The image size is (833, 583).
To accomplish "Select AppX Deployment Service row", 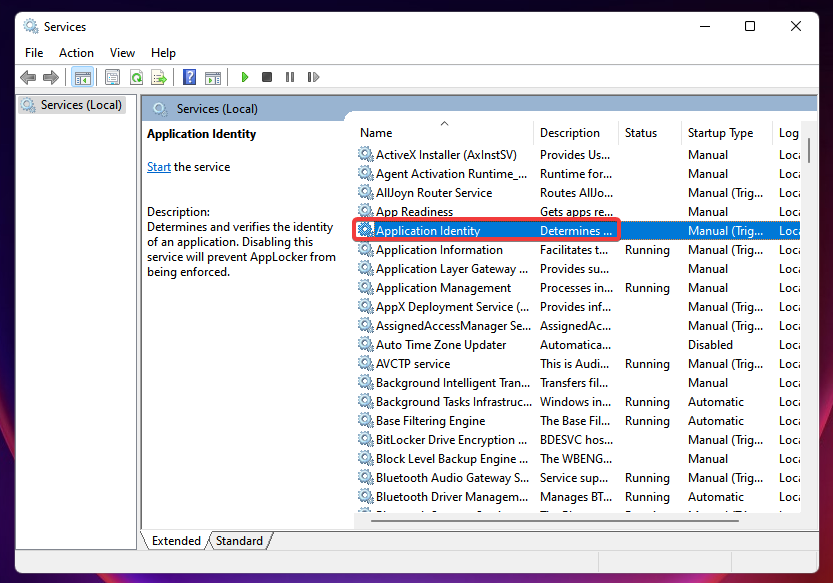I will [x=577, y=307].
